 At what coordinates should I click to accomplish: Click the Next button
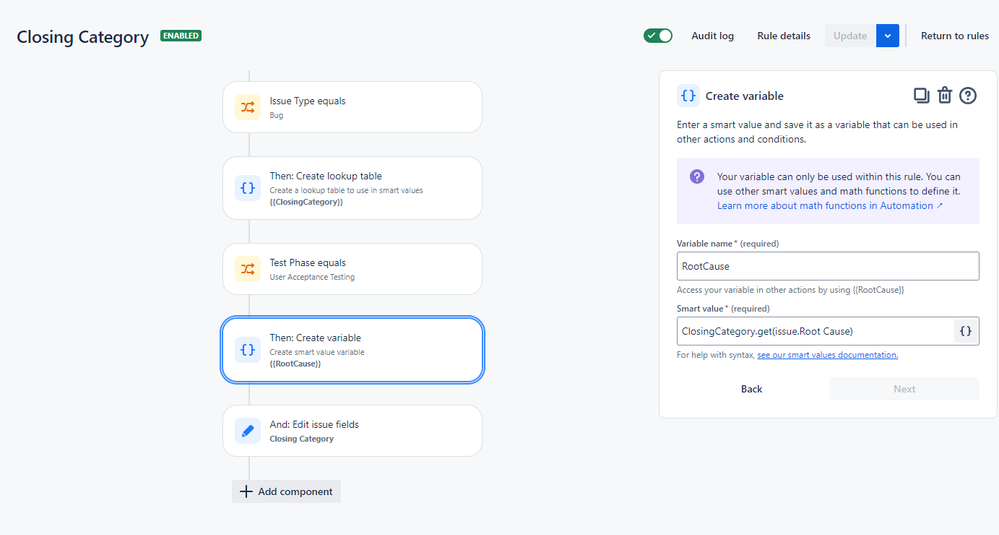click(904, 389)
